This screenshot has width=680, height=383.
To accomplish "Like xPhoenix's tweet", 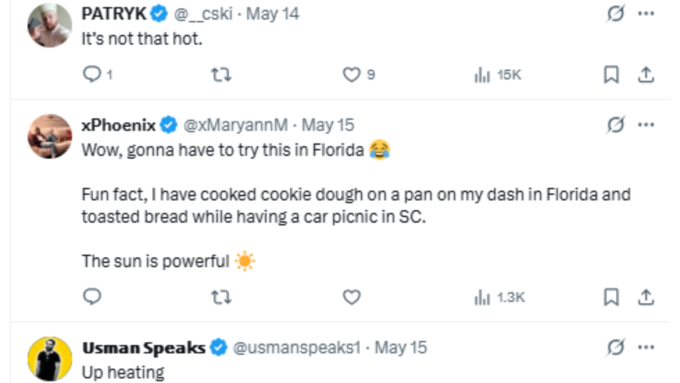I will click(x=351, y=298).
